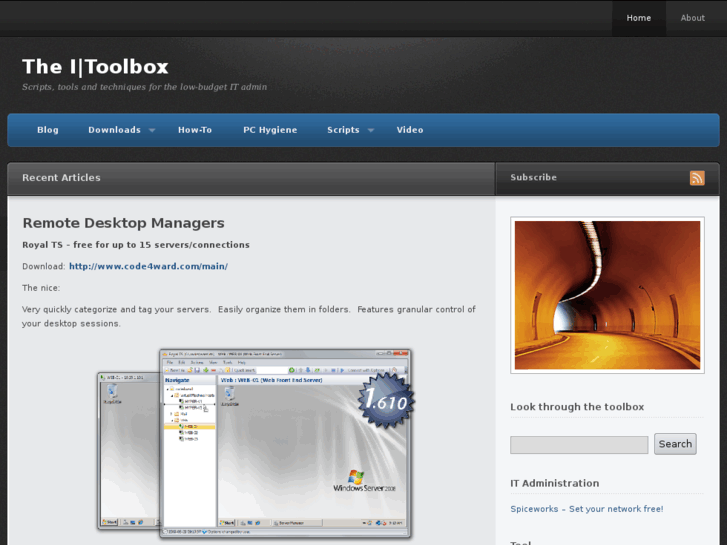Screen dimensions: 727x545
Task: Follow the code4ward.com download link
Action: [148, 266]
